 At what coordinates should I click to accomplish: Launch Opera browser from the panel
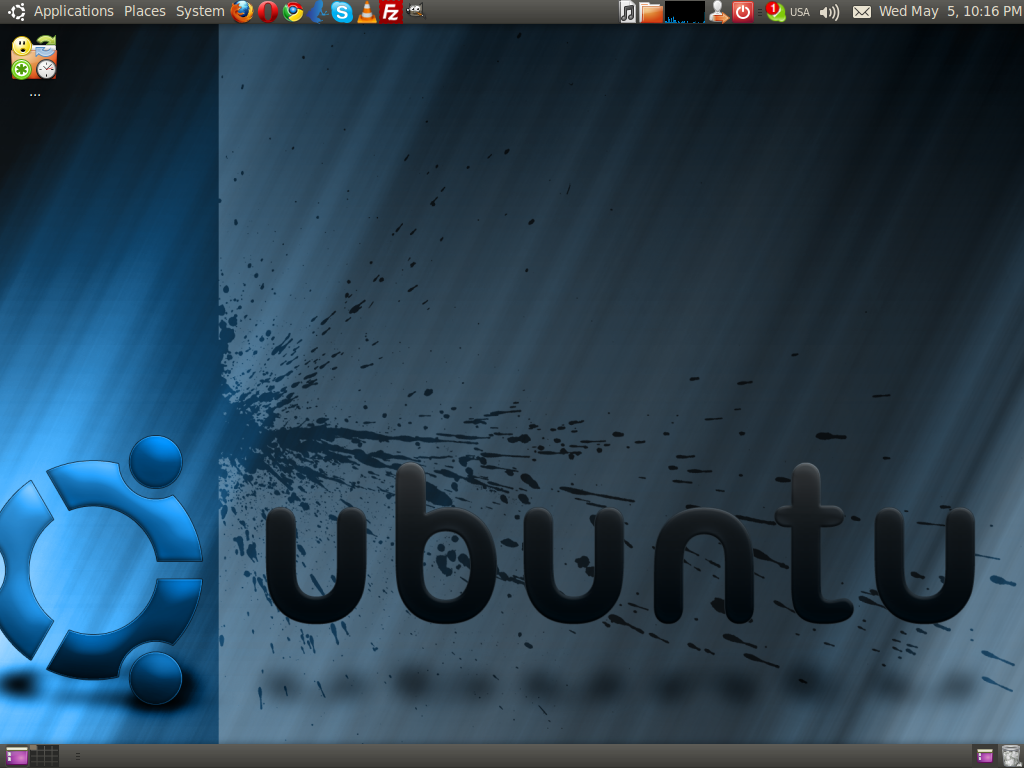pos(268,12)
